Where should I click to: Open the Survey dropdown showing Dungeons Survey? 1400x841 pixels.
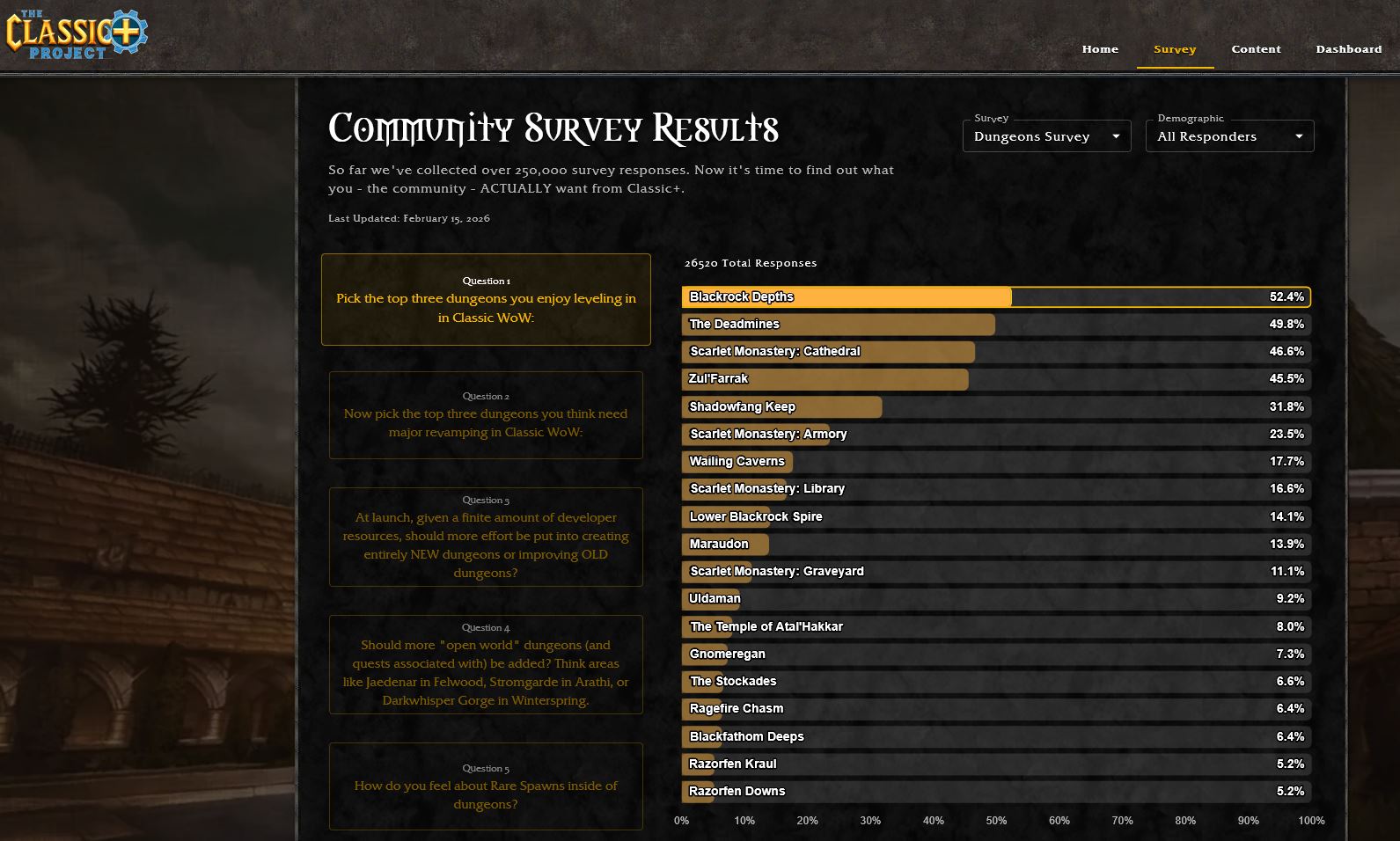click(1046, 136)
